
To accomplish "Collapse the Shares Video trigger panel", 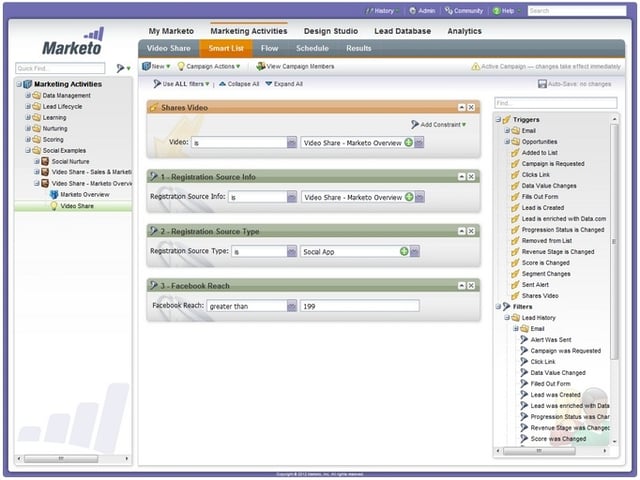I will pos(462,107).
